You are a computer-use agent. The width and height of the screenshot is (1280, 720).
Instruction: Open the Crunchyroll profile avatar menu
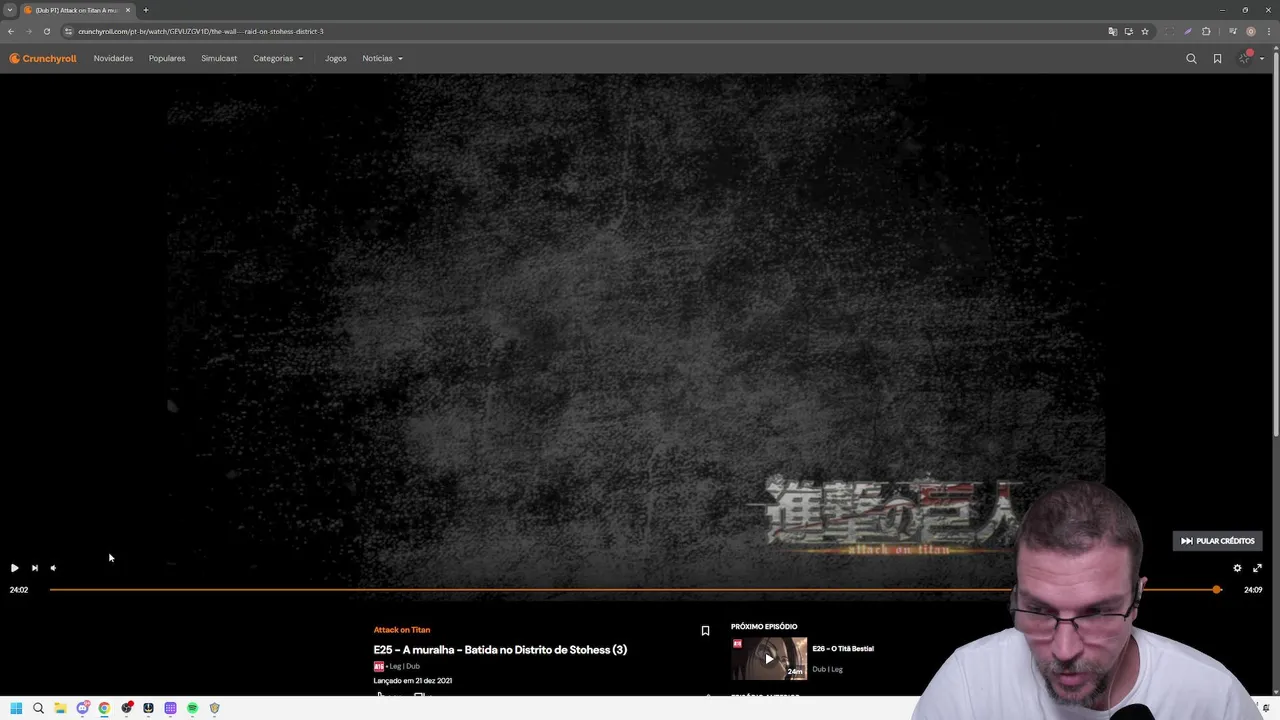tap(1244, 59)
